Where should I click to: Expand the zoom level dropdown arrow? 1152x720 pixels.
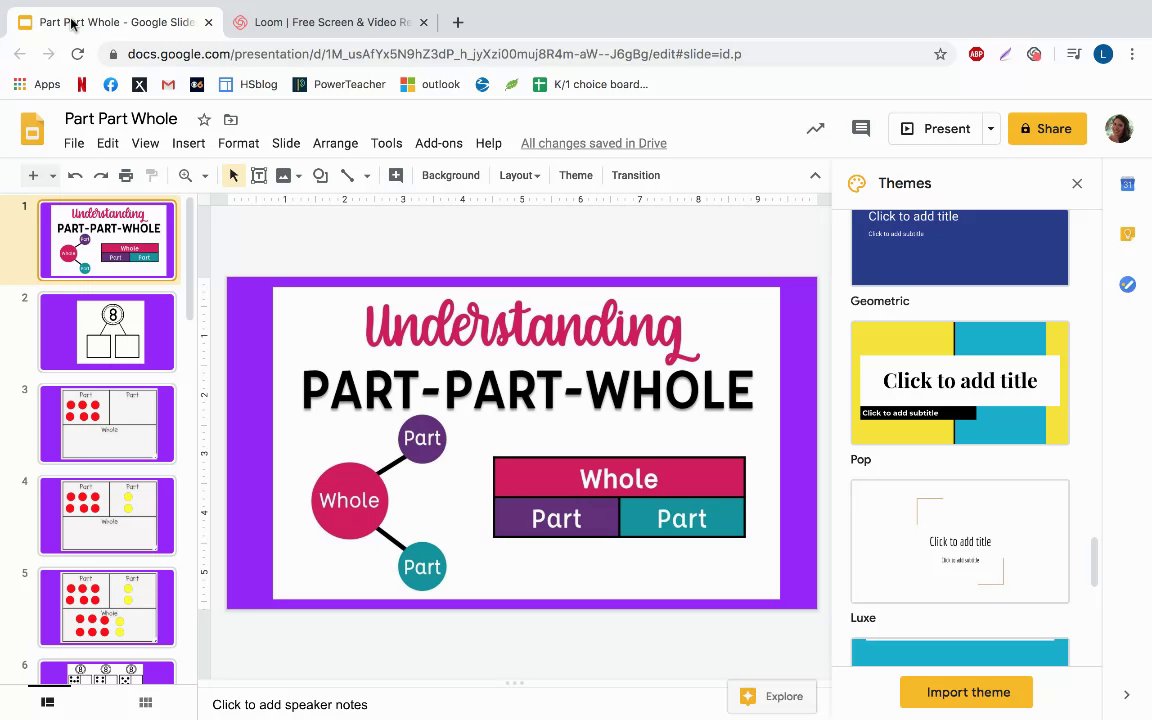[205, 176]
